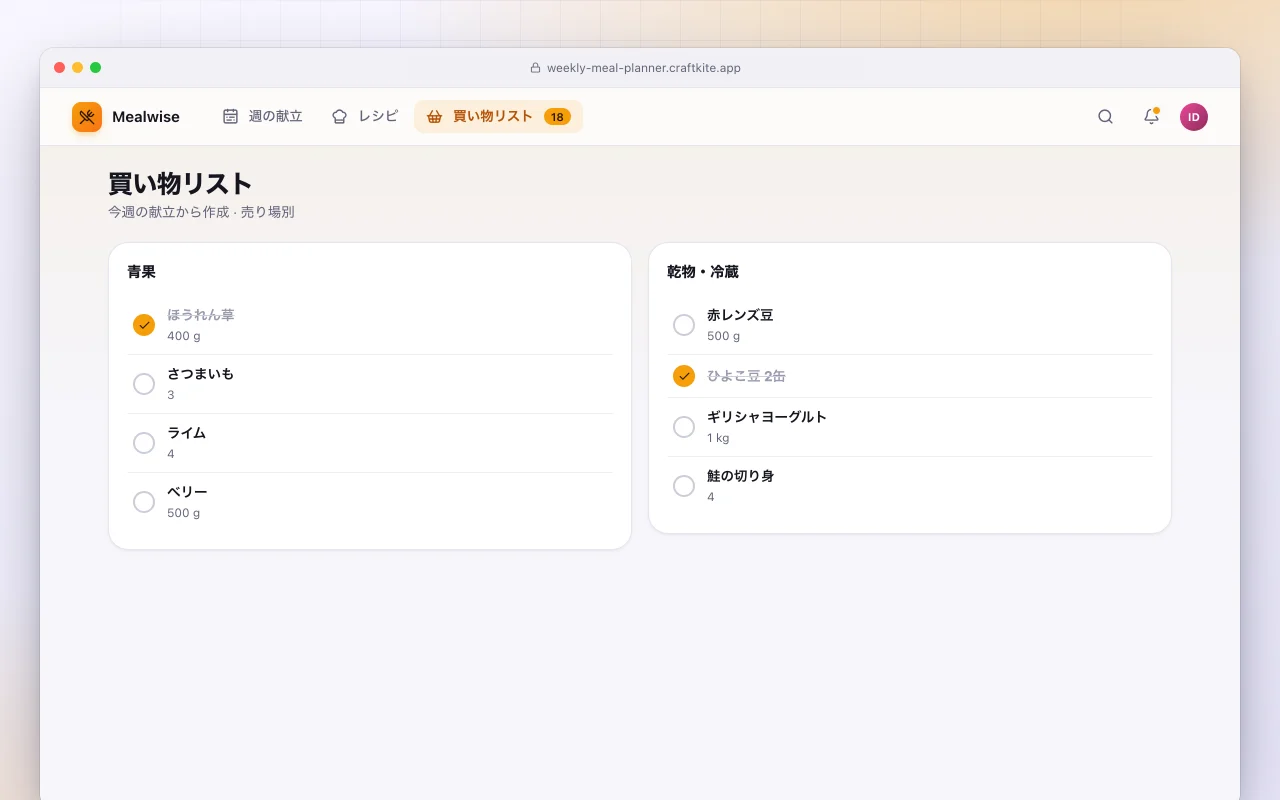
Task: Uncheck the ひよこ豆 2缶 item
Action: click(x=684, y=376)
